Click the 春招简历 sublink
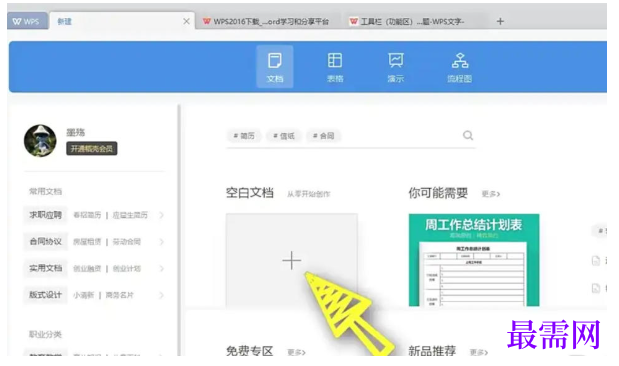Viewport: 619px width, 366px height. click(x=87, y=215)
